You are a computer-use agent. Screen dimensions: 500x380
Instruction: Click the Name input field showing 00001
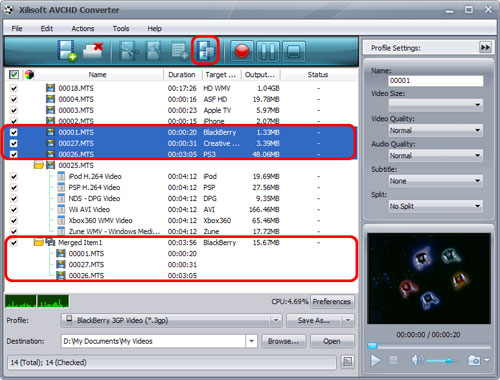[x=436, y=80]
